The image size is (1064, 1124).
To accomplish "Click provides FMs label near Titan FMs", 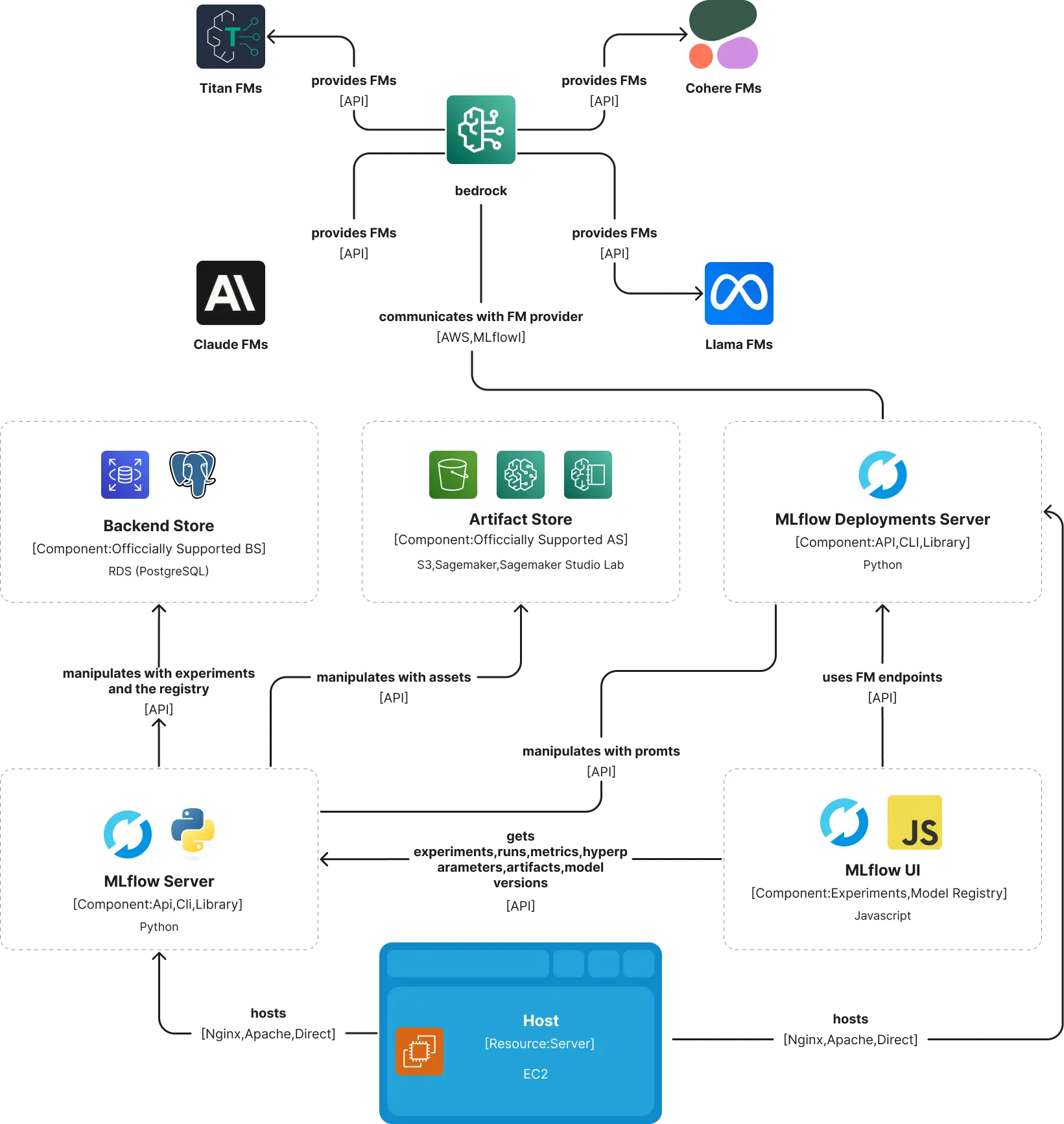I will [354, 80].
